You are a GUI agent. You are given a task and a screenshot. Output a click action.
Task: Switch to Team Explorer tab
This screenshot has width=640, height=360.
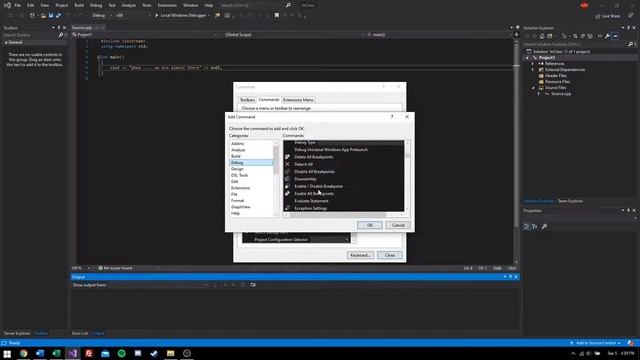tap(570, 201)
